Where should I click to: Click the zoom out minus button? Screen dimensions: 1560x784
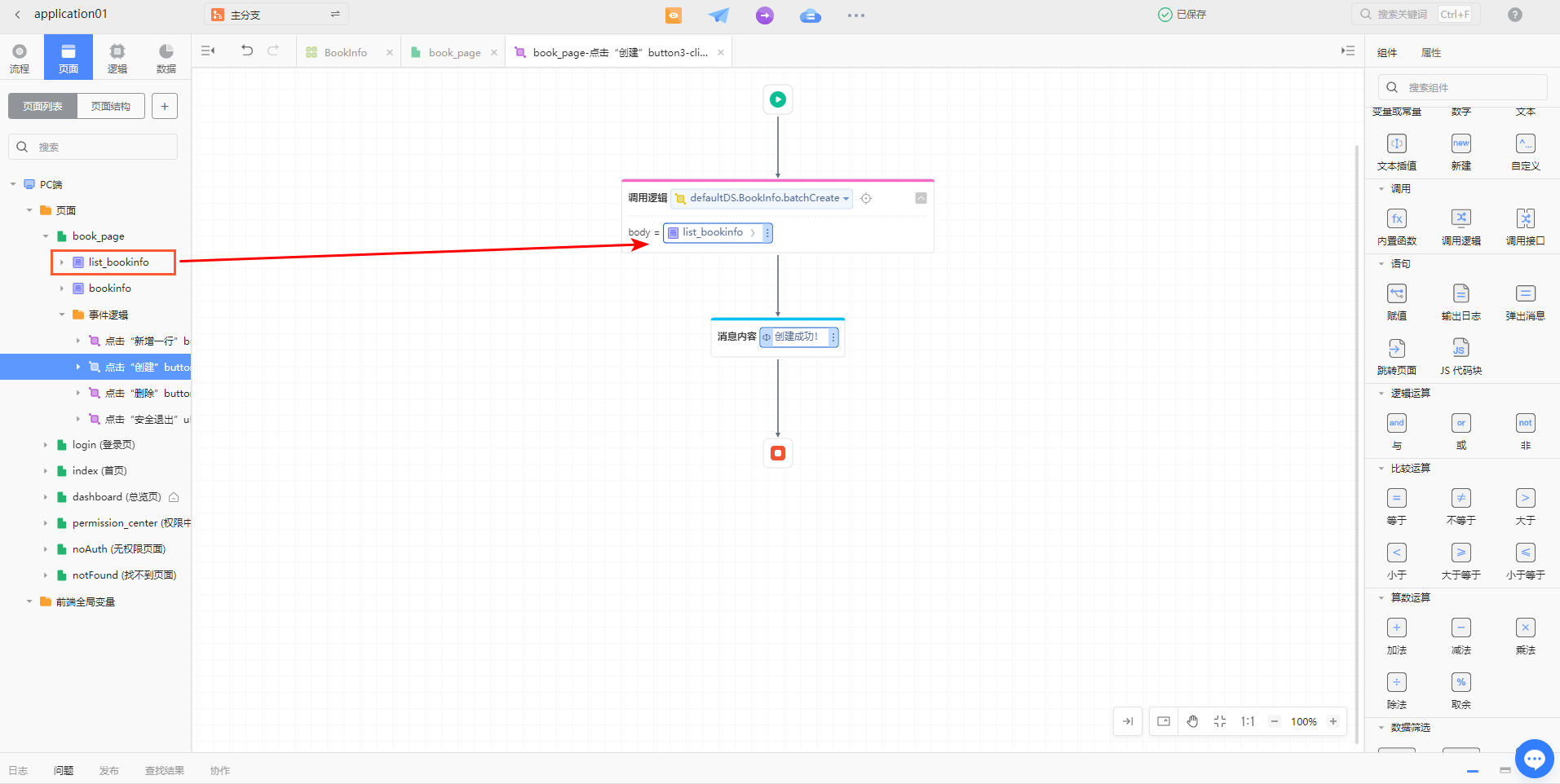pos(1275,721)
